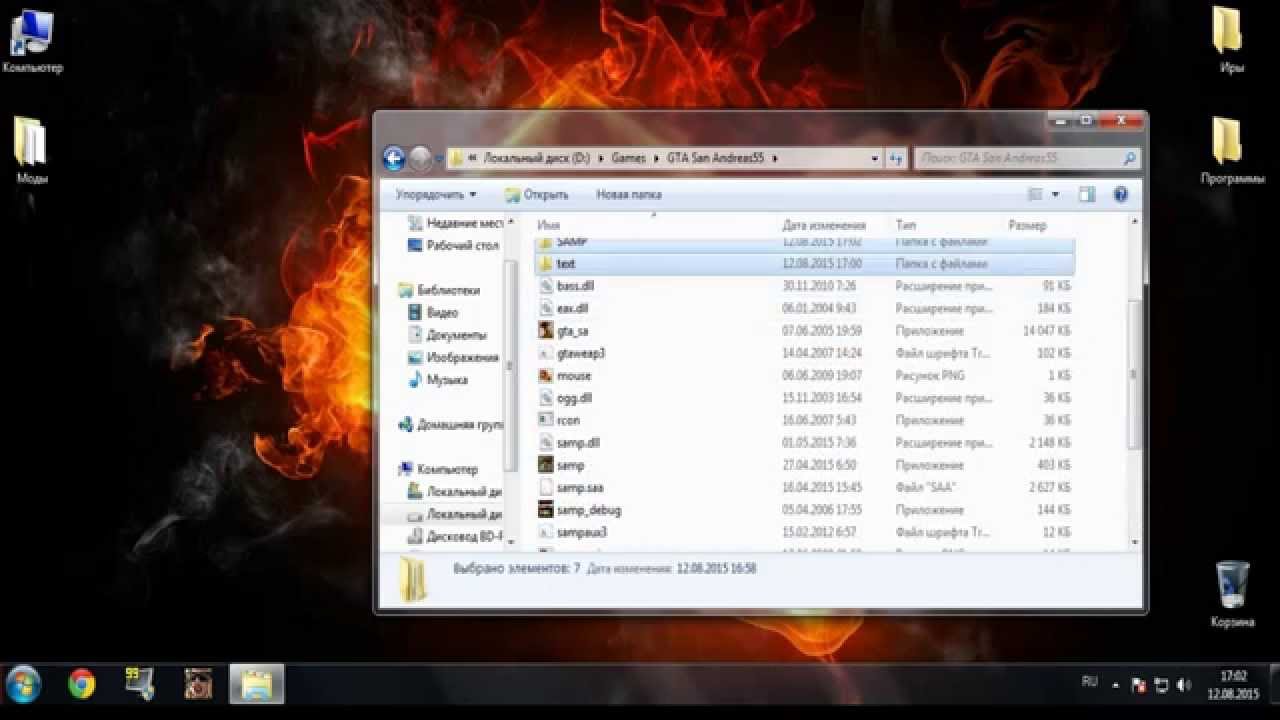
Task: Click the Windows Start button
Action: pyautogui.click(x=23, y=685)
